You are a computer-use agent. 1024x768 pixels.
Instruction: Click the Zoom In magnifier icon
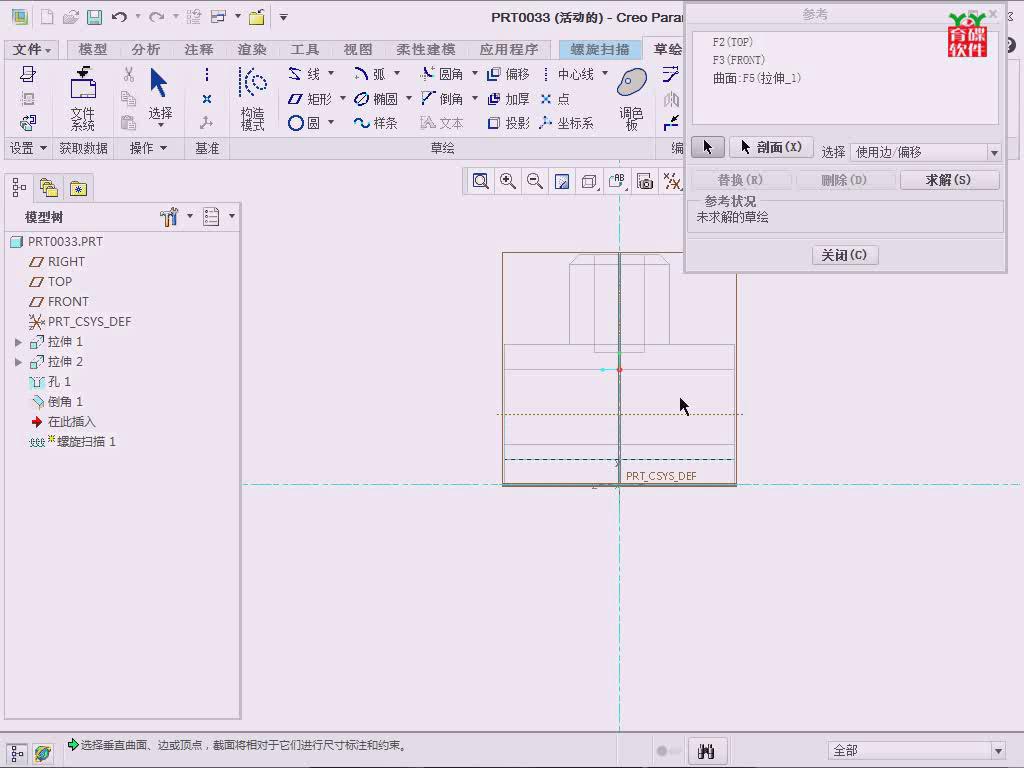coord(507,181)
